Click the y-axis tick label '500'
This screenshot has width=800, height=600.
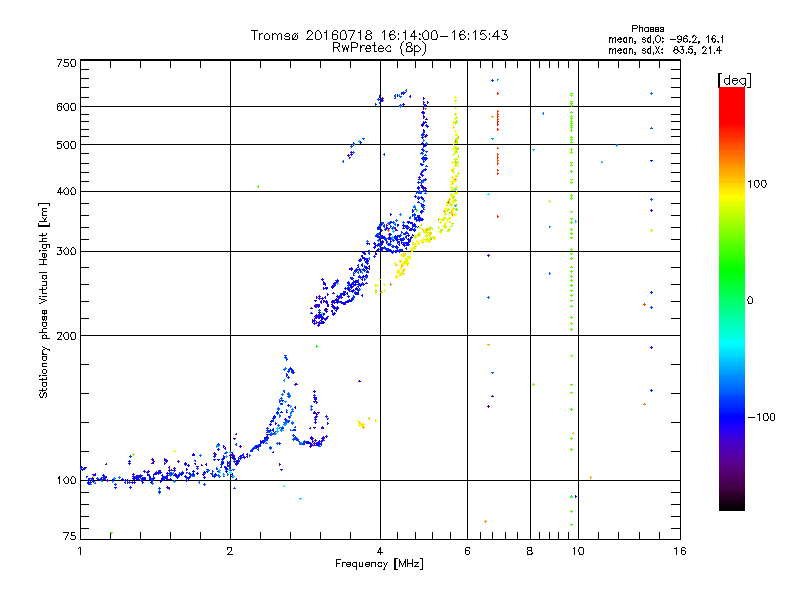coord(66,145)
